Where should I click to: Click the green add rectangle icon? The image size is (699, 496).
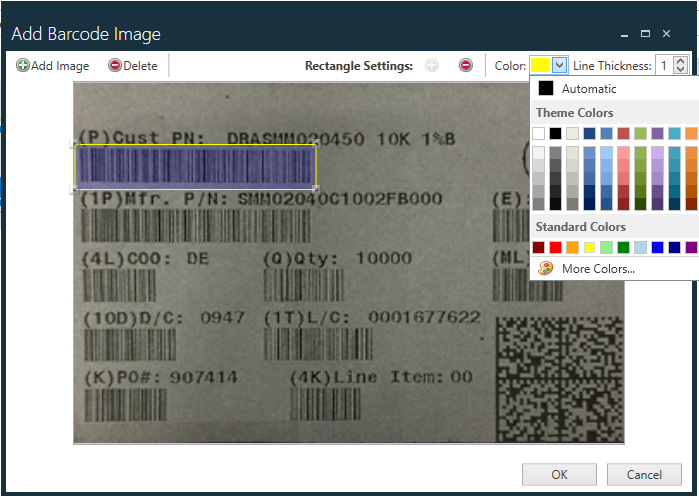coord(432,66)
